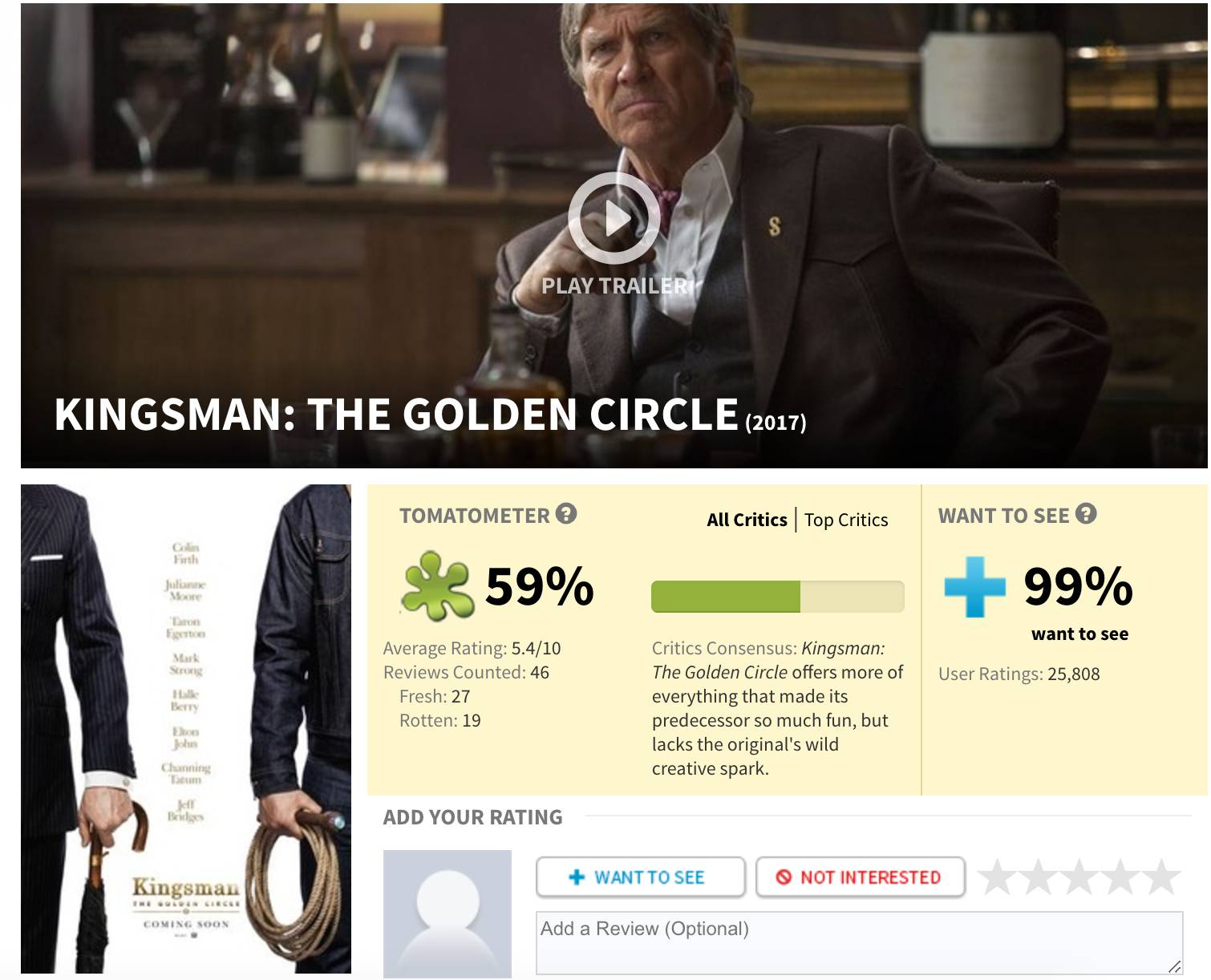Rate the movie three stars
This screenshot has width=1211, height=980.
1079,877
